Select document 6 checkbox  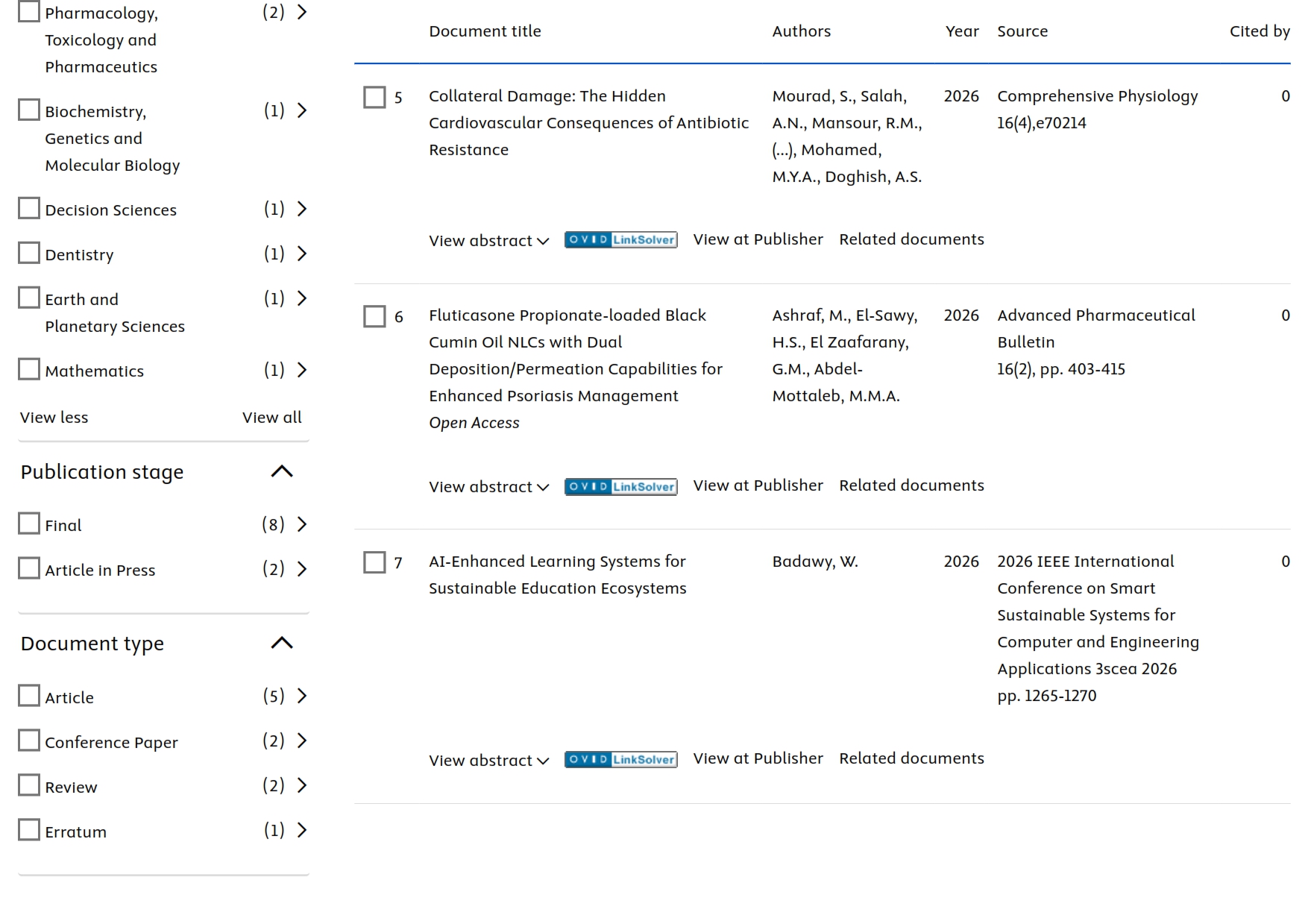click(374, 316)
